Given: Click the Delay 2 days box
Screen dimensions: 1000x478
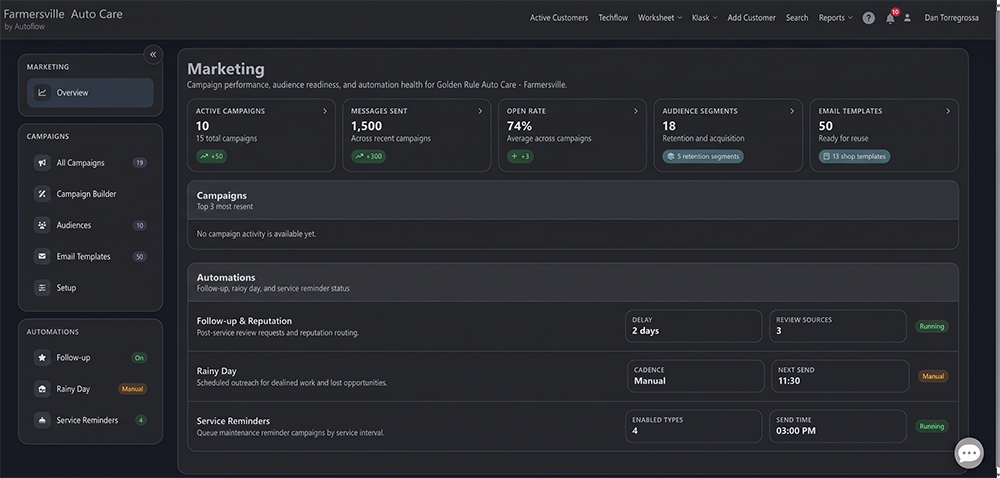Looking at the screenshot, I should (693, 326).
